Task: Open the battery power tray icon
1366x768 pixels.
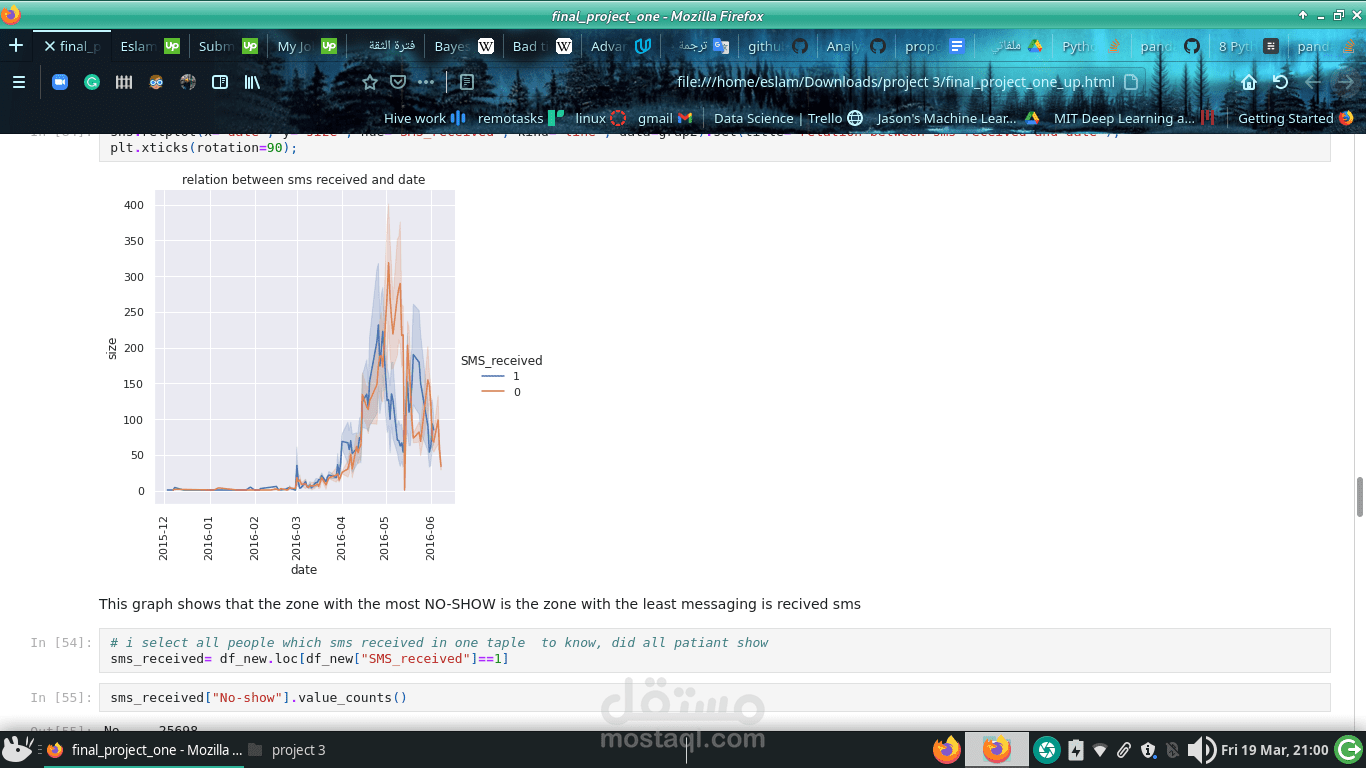Action: pyautogui.click(x=1075, y=750)
